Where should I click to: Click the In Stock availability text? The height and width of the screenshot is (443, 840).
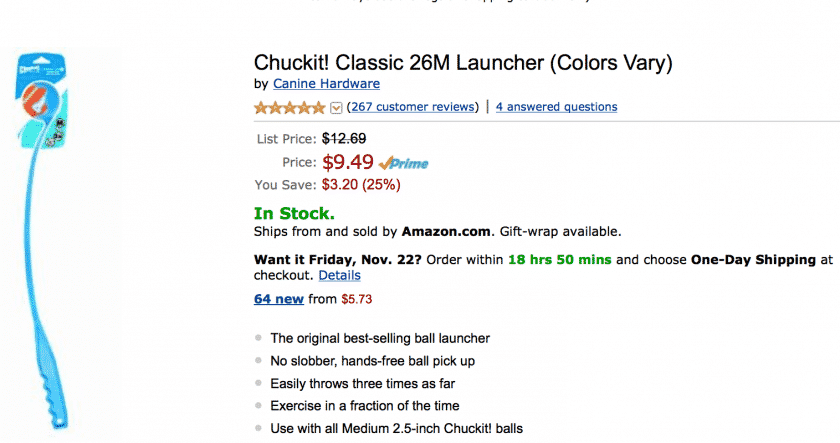point(294,213)
